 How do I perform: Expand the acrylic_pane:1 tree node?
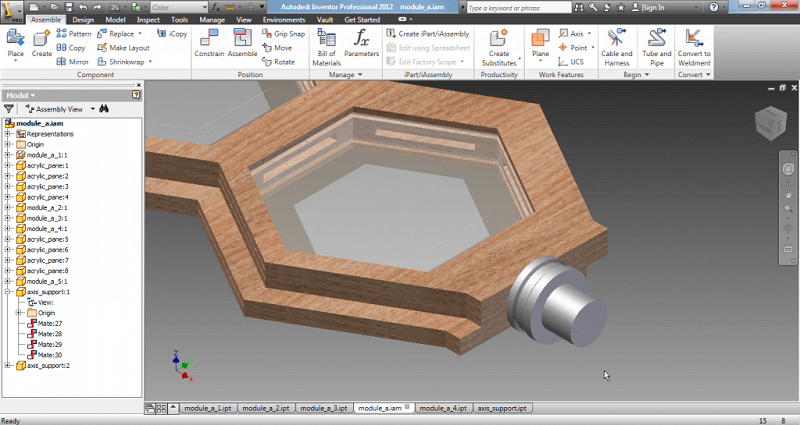pos(8,165)
